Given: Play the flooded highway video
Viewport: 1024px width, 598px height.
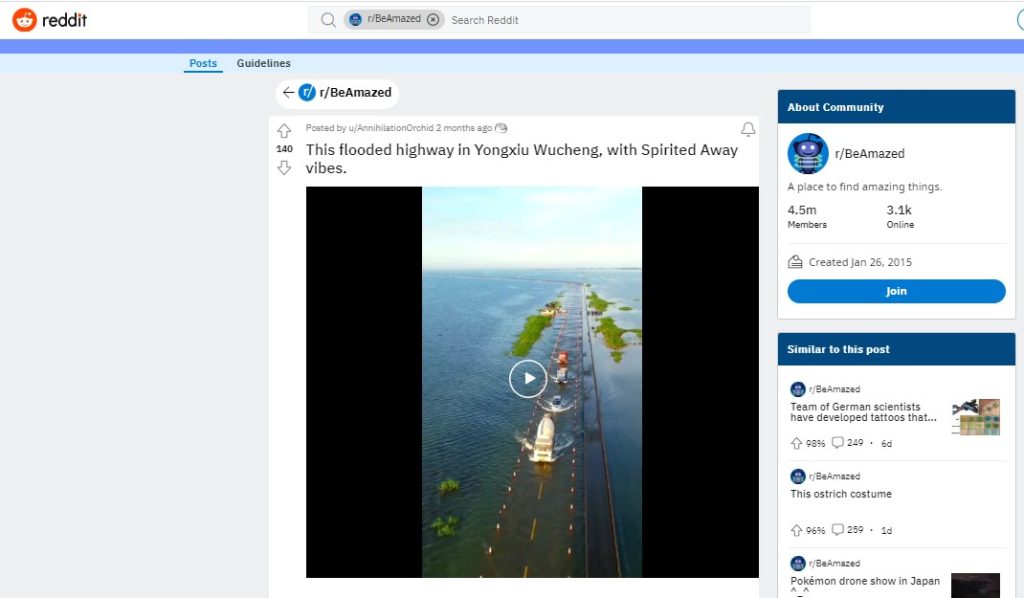Looking at the screenshot, I should pyautogui.click(x=528, y=379).
